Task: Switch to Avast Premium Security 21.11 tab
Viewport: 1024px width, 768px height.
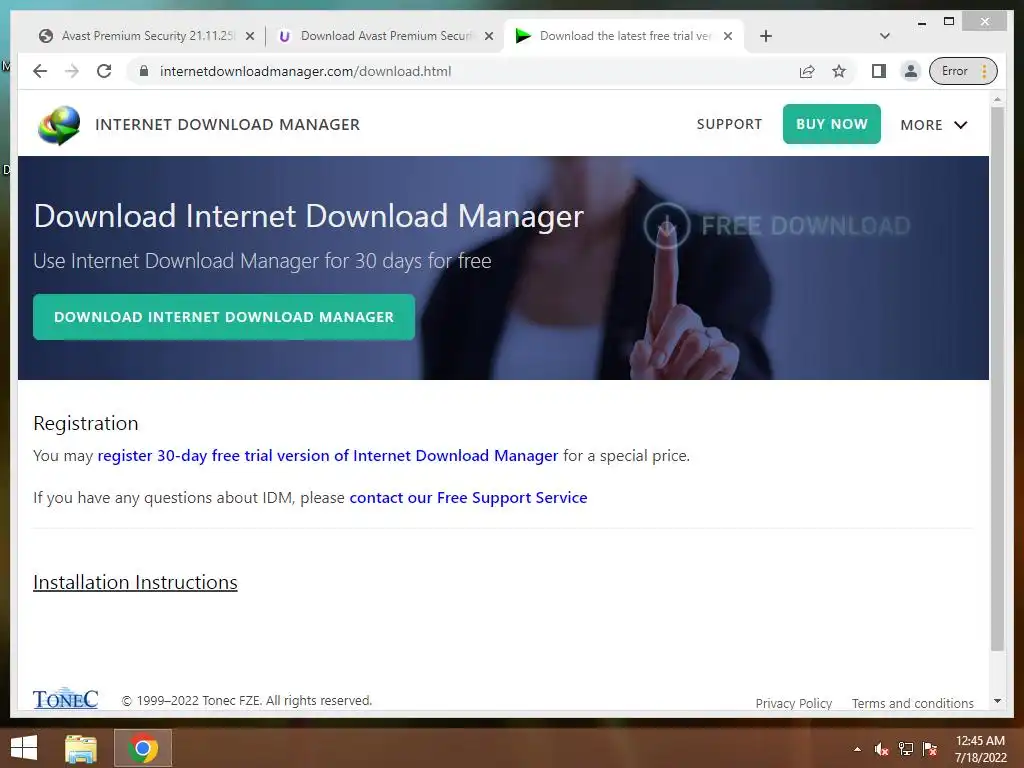Action: pyautogui.click(x=144, y=36)
